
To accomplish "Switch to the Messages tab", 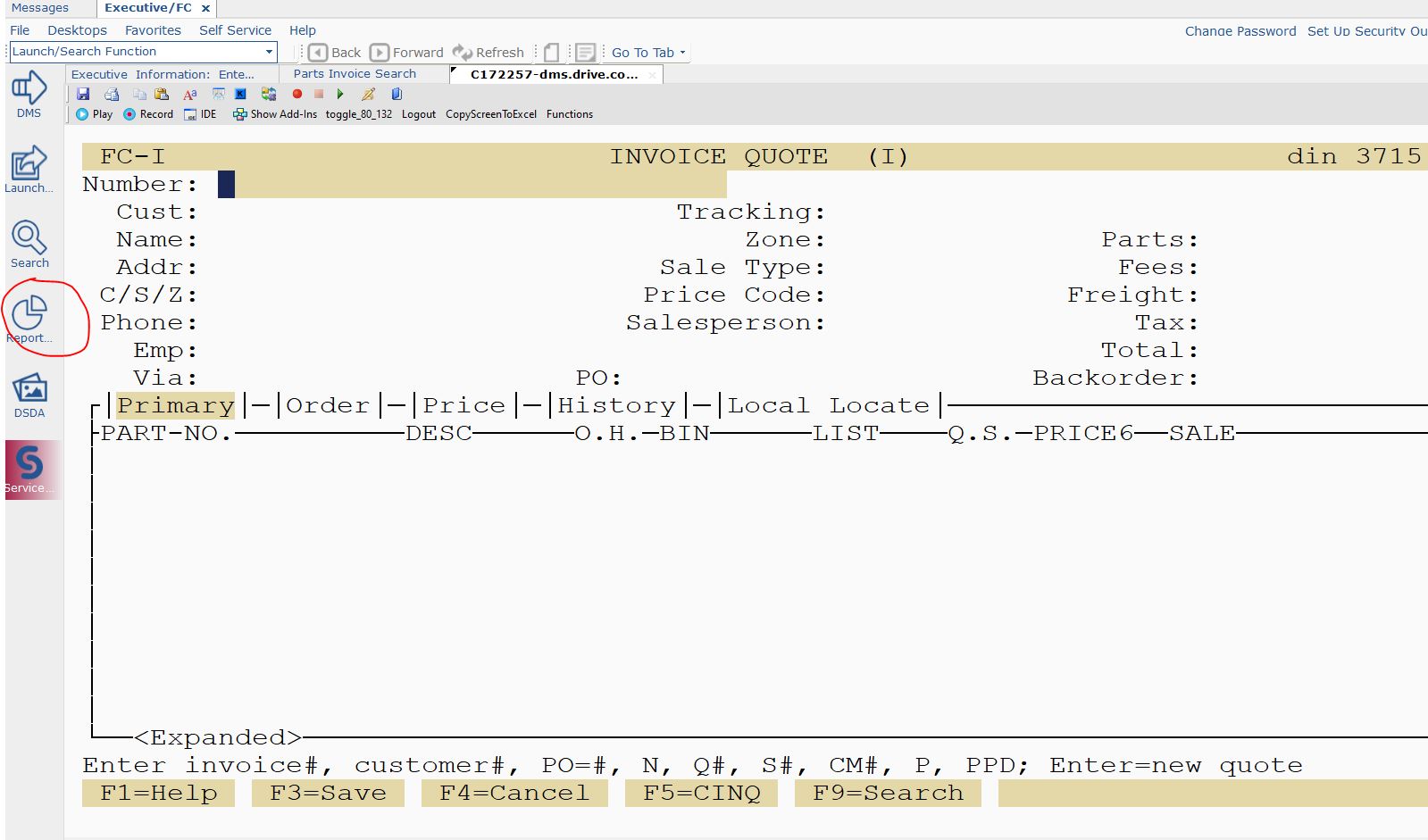I will [x=40, y=8].
